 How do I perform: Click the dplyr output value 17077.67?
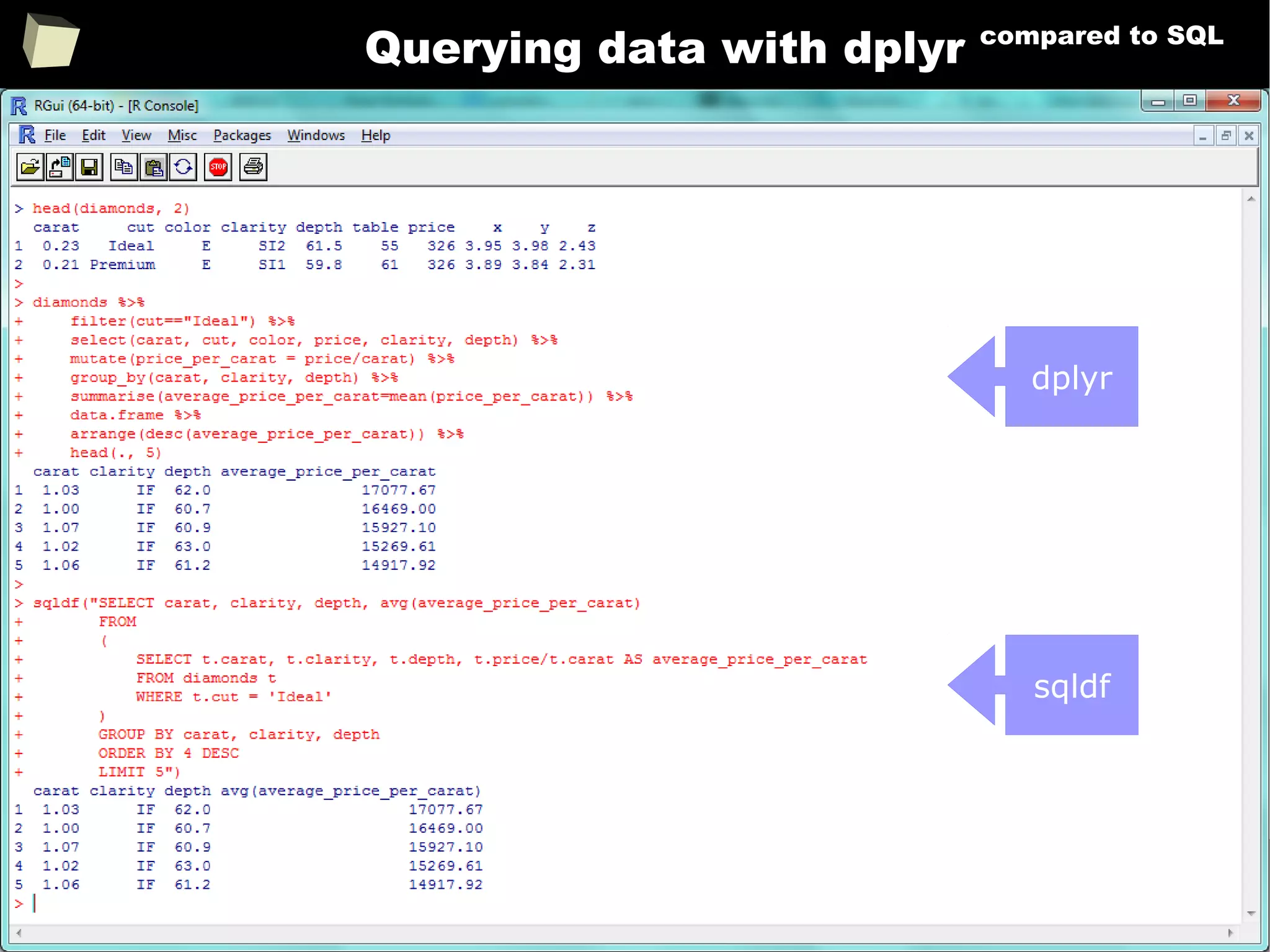tap(399, 491)
